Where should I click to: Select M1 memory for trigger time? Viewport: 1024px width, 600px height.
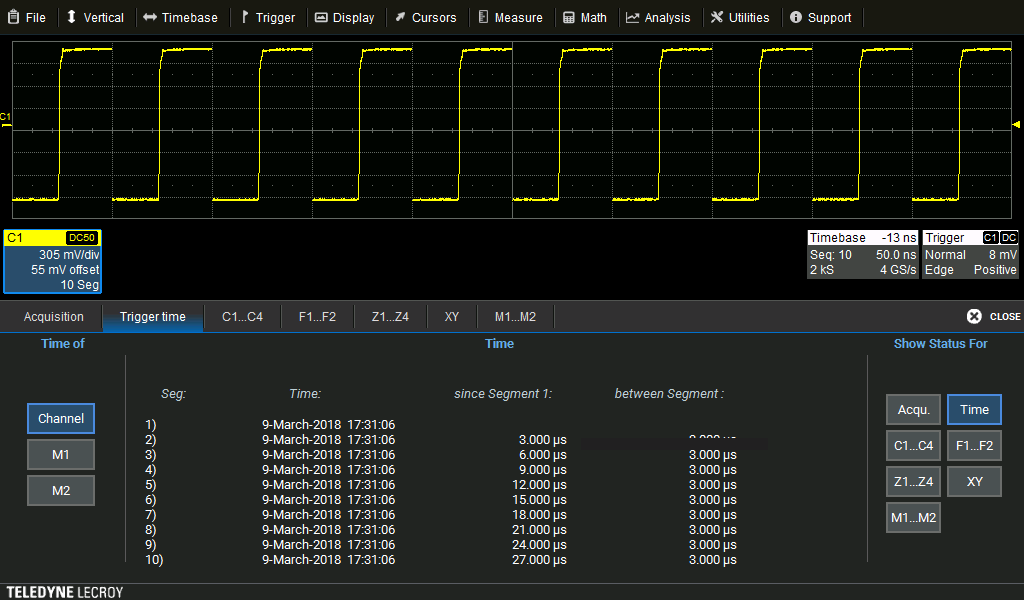(x=61, y=455)
